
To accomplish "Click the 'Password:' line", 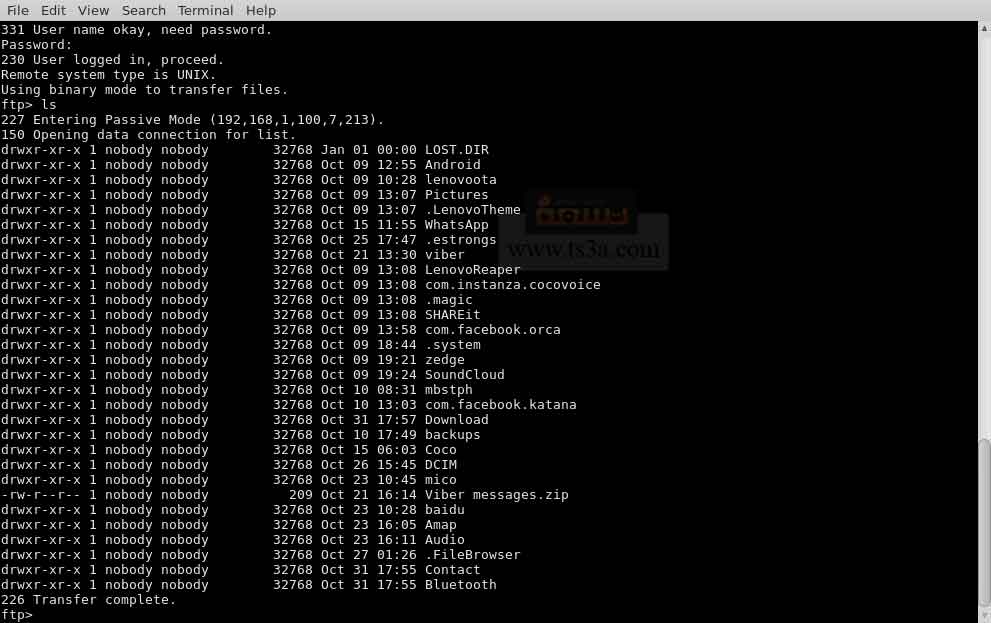I will (x=37, y=45).
